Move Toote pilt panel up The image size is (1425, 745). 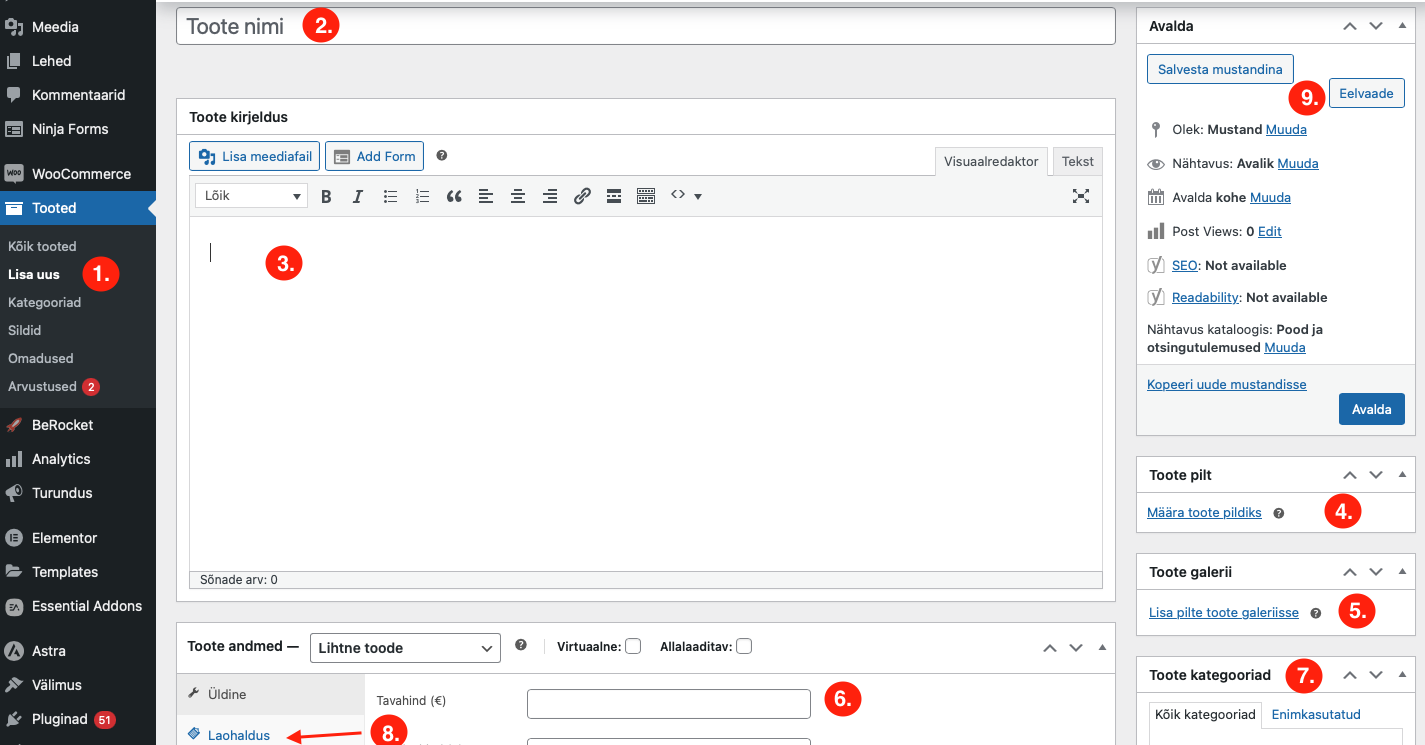pyautogui.click(x=1350, y=475)
